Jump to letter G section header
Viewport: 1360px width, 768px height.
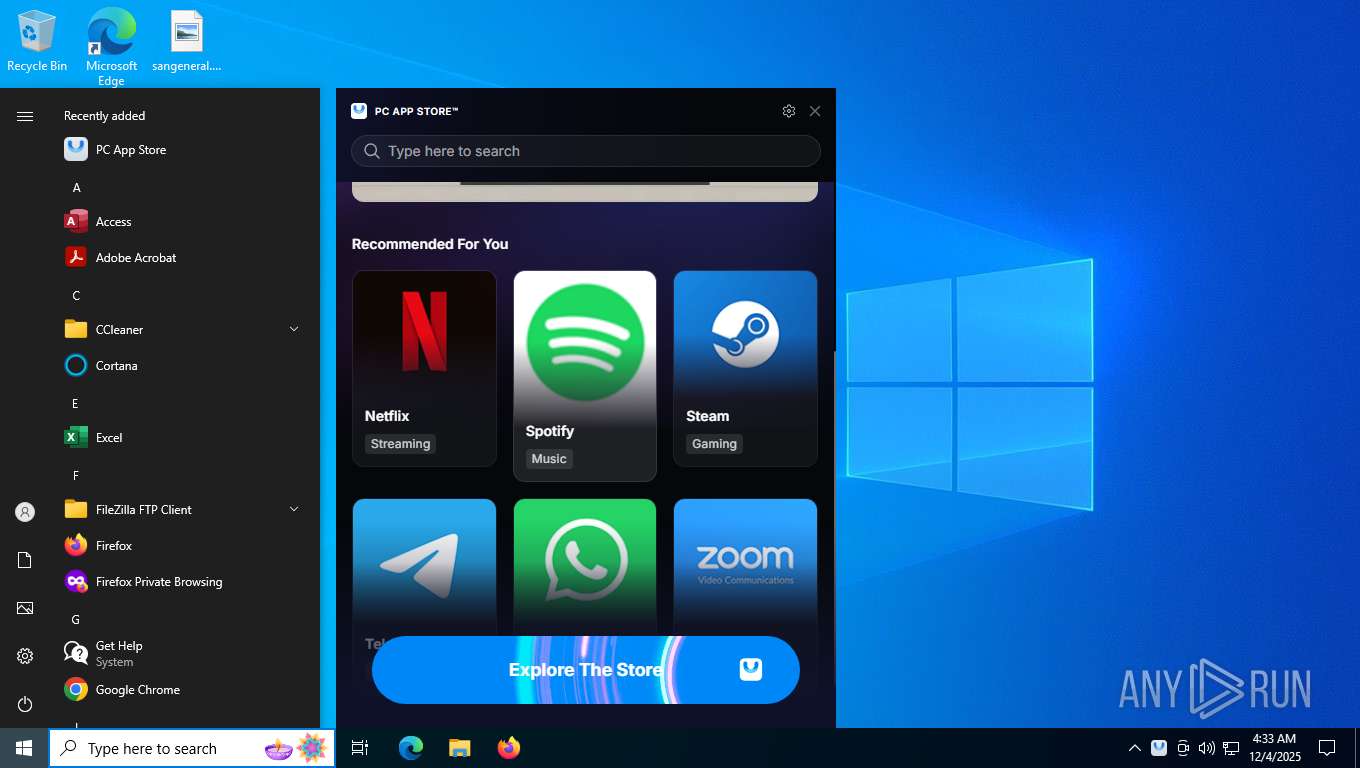76,620
